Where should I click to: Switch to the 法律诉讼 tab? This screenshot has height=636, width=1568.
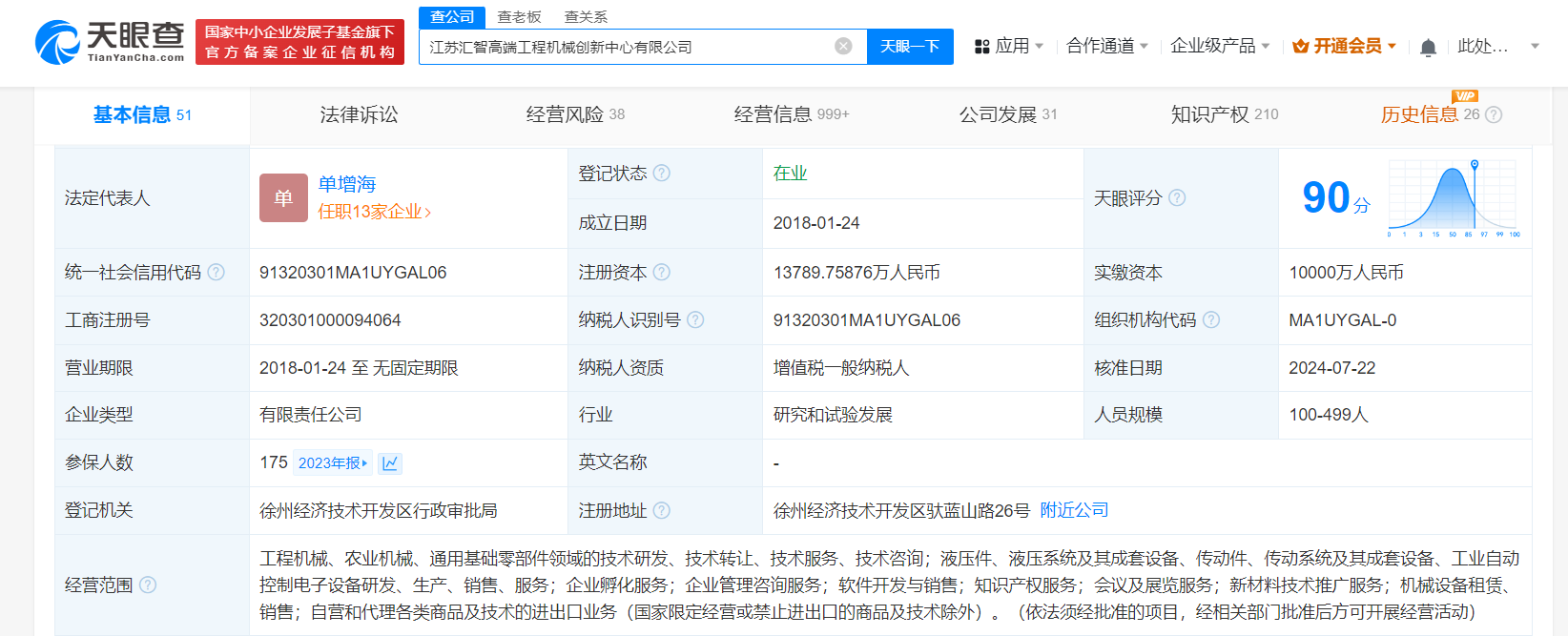click(359, 115)
